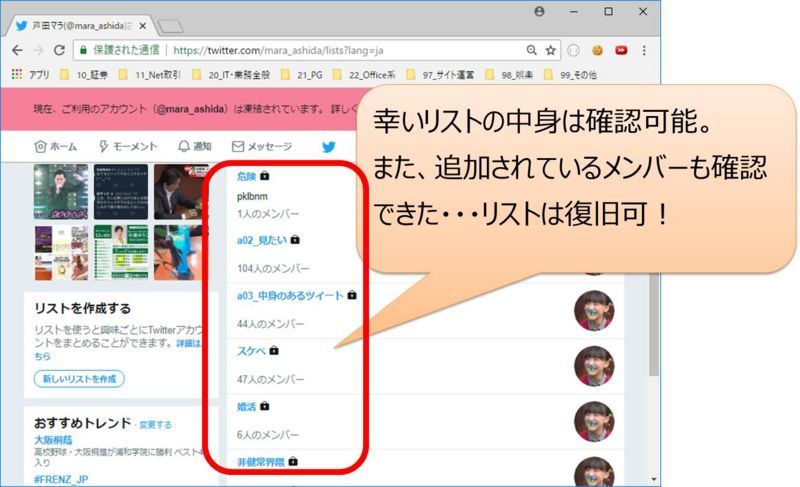The width and height of the screenshot is (800, 487).
Task: Open the zoom magnifier icon in address bar
Action: click(532, 50)
